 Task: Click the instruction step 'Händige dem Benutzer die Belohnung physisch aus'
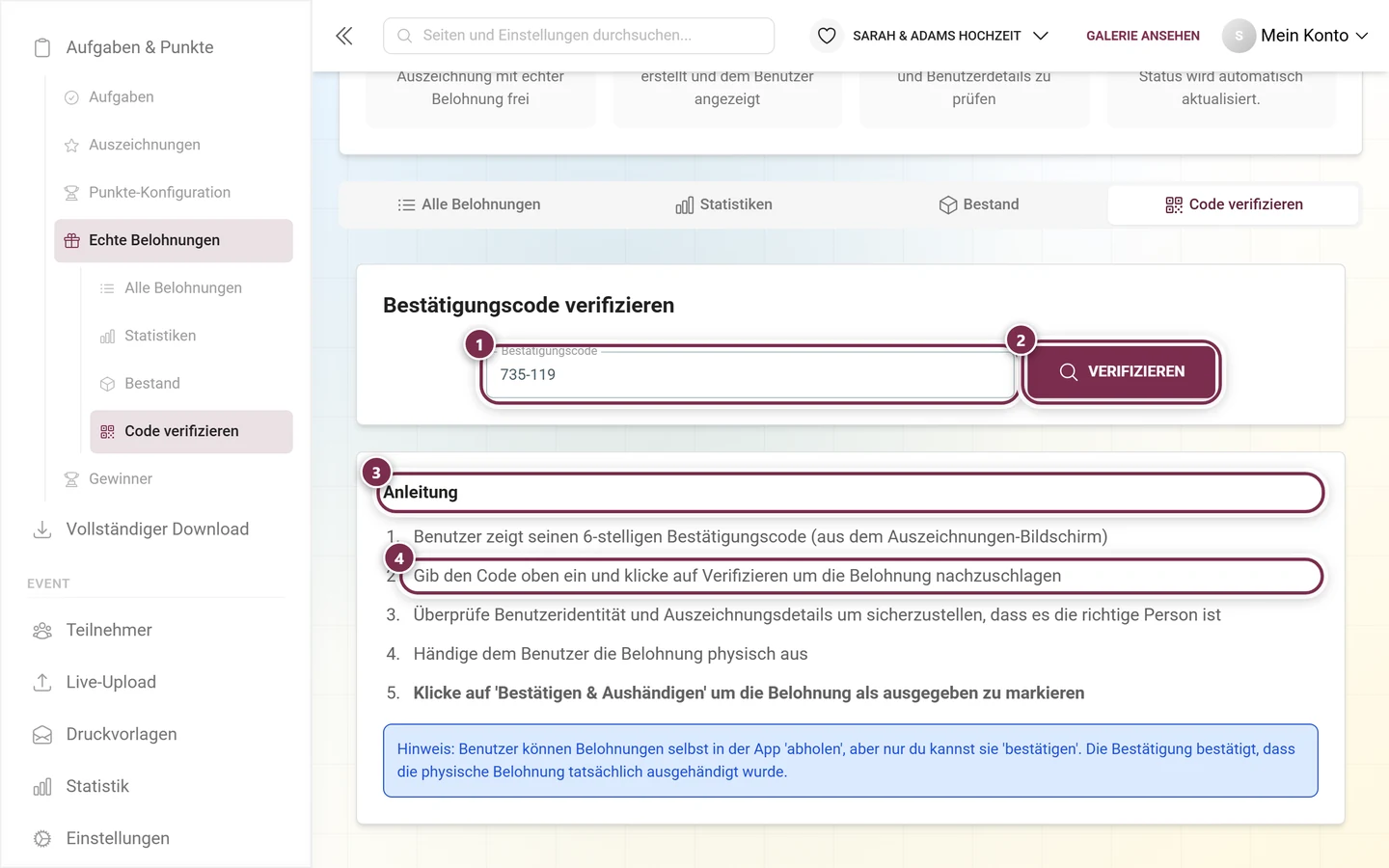point(611,654)
